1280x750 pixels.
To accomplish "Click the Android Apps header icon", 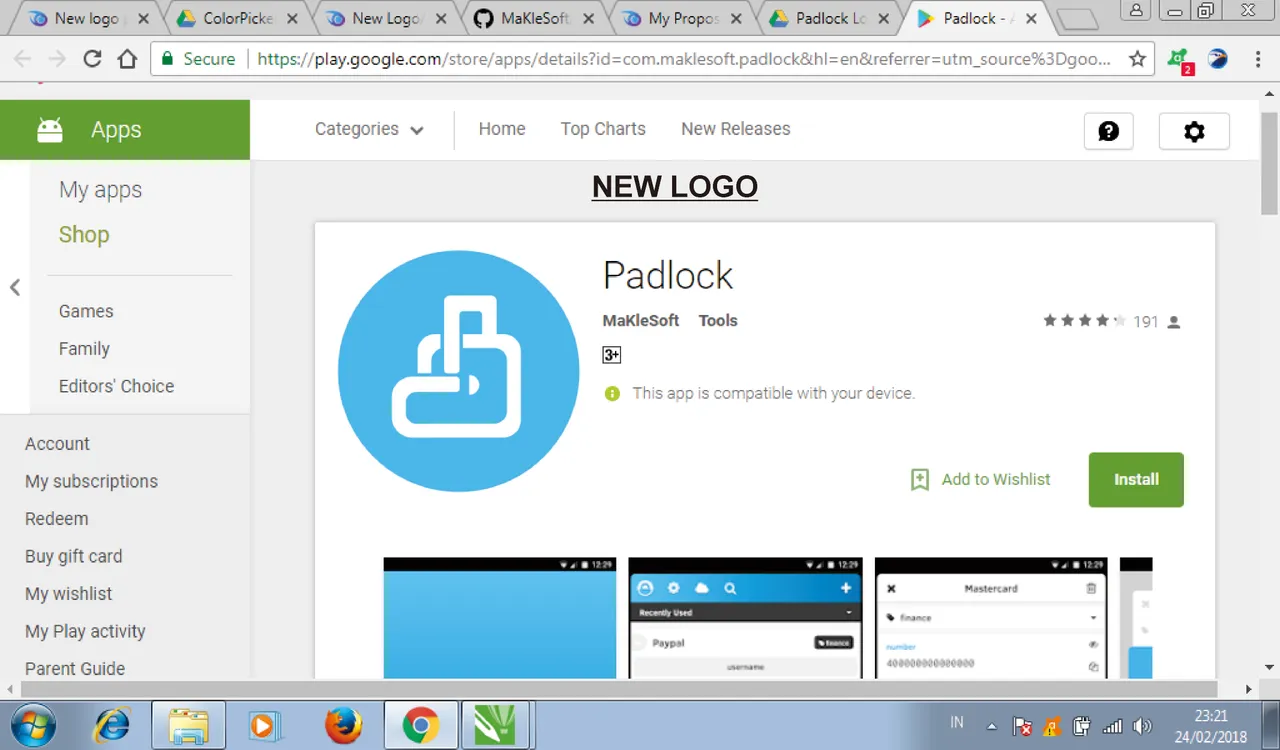I will 50,129.
